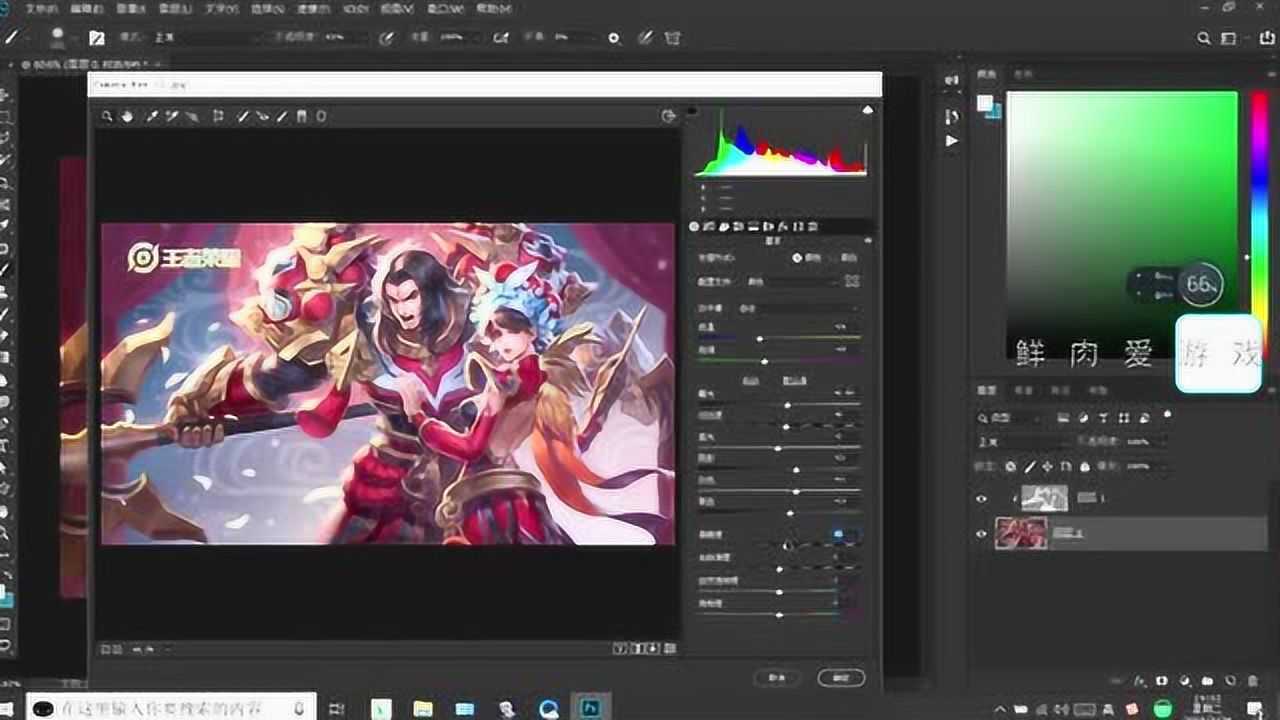Select the top layer's grayscale thumbnail
1280x720 pixels.
1044,497
